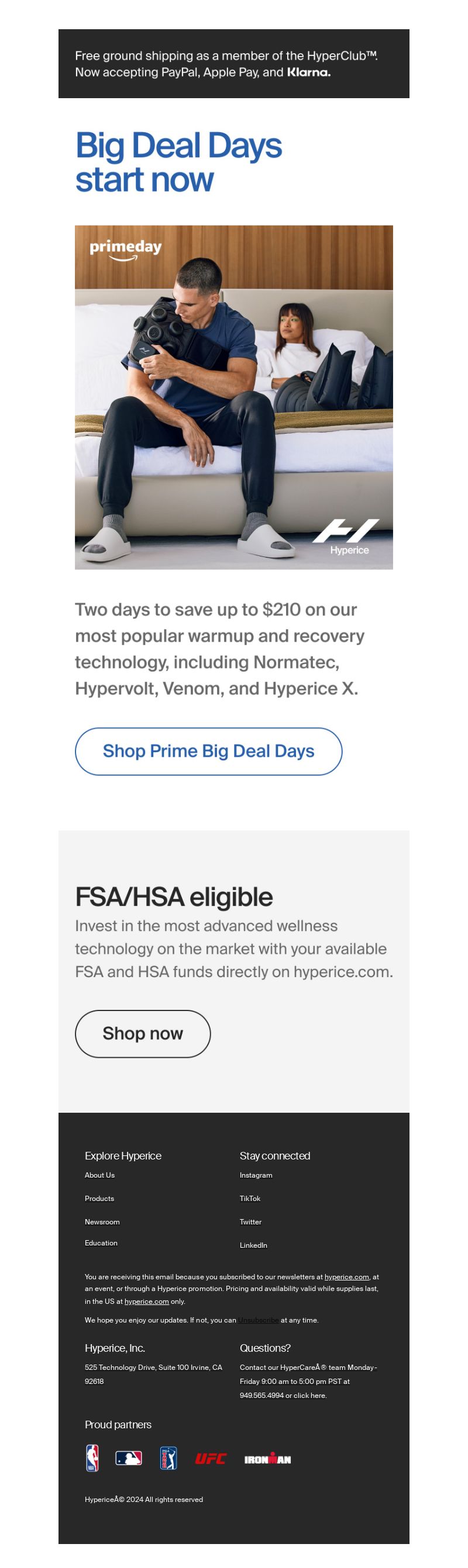Click the Ironman partner logo
Viewport: 468px width, 1568px height.
[x=267, y=1459]
